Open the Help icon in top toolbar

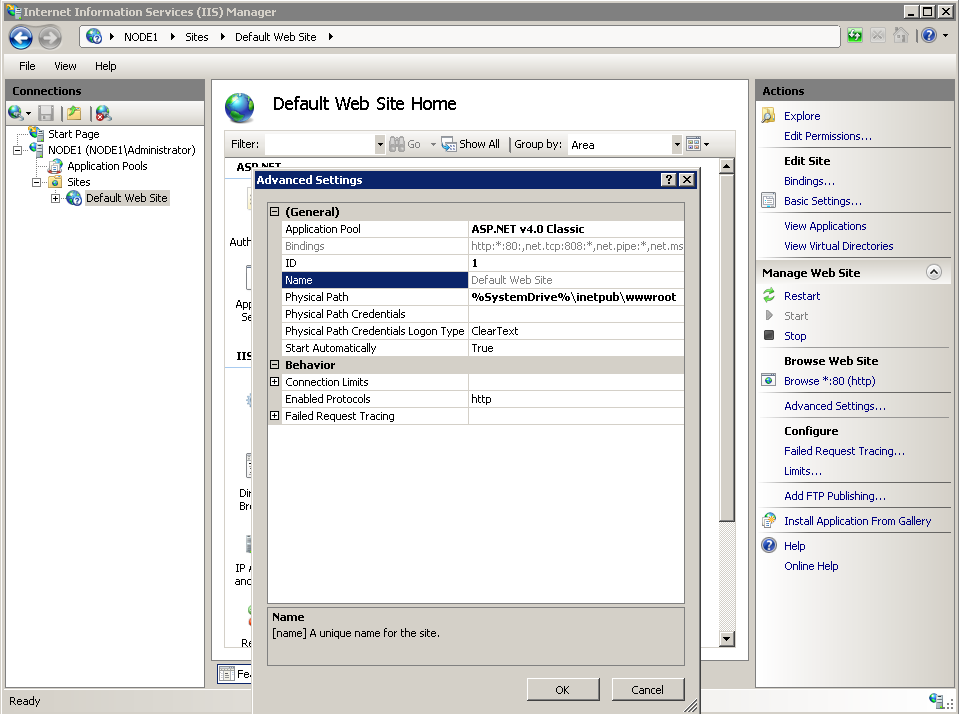coord(928,36)
